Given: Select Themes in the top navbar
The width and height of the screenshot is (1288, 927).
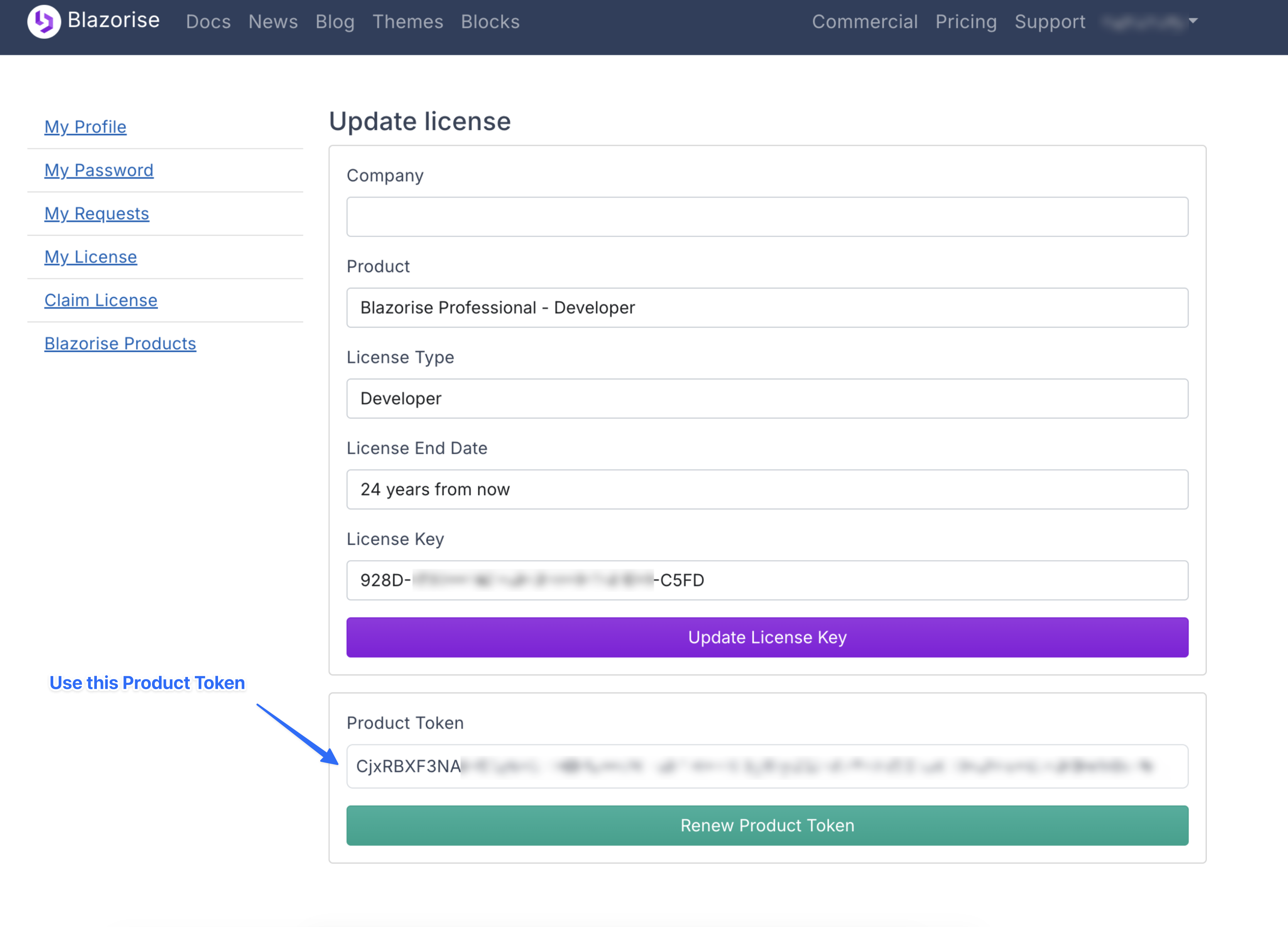Looking at the screenshot, I should 408,22.
